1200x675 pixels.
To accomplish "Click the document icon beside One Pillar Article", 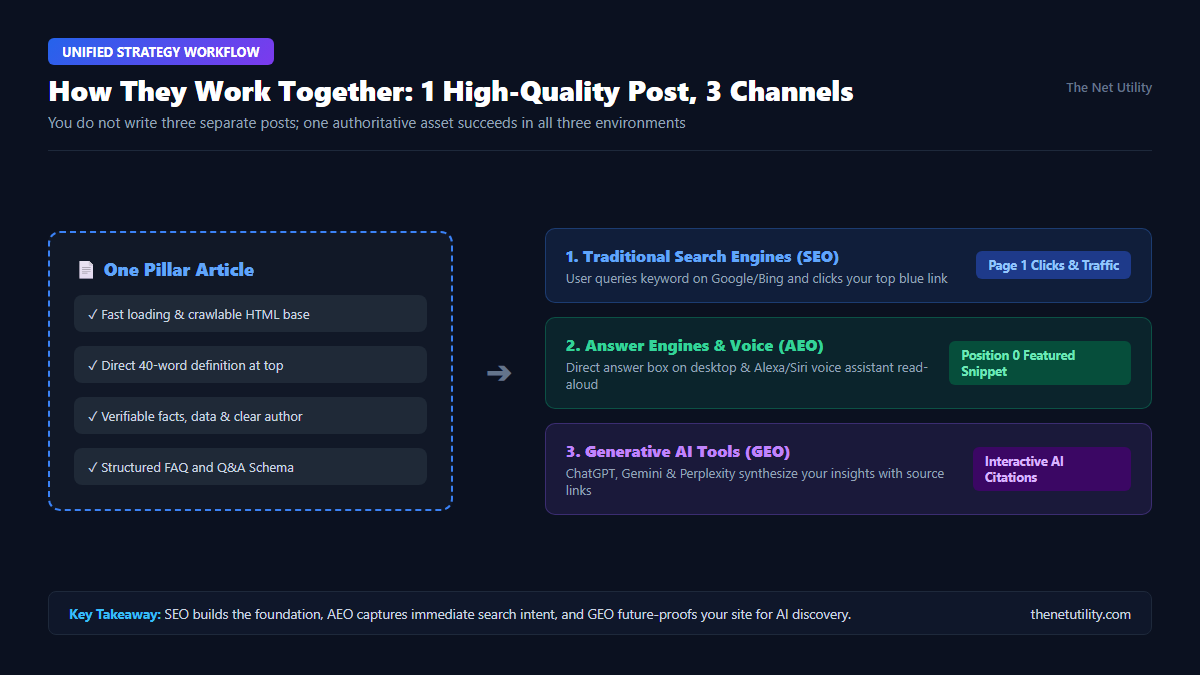I will coord(86,270).
